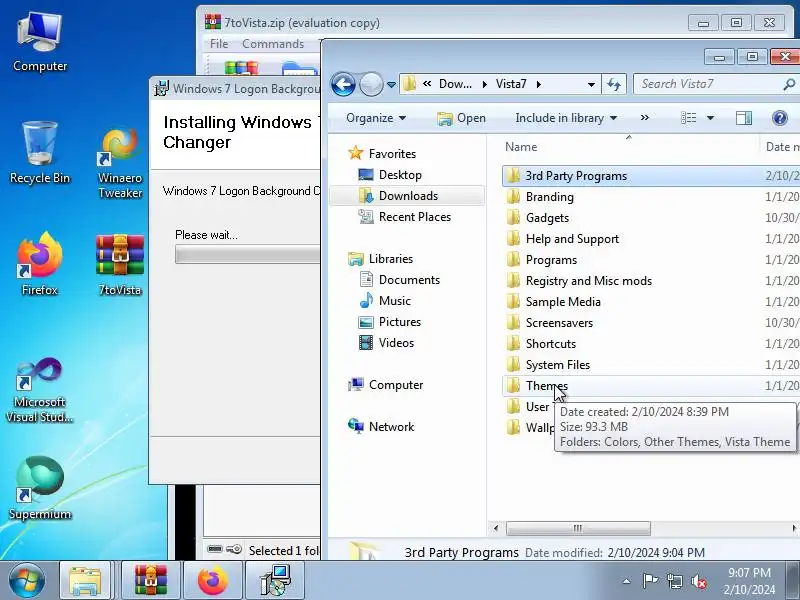Toggle the preview pane in Explorer

[744, 118]
